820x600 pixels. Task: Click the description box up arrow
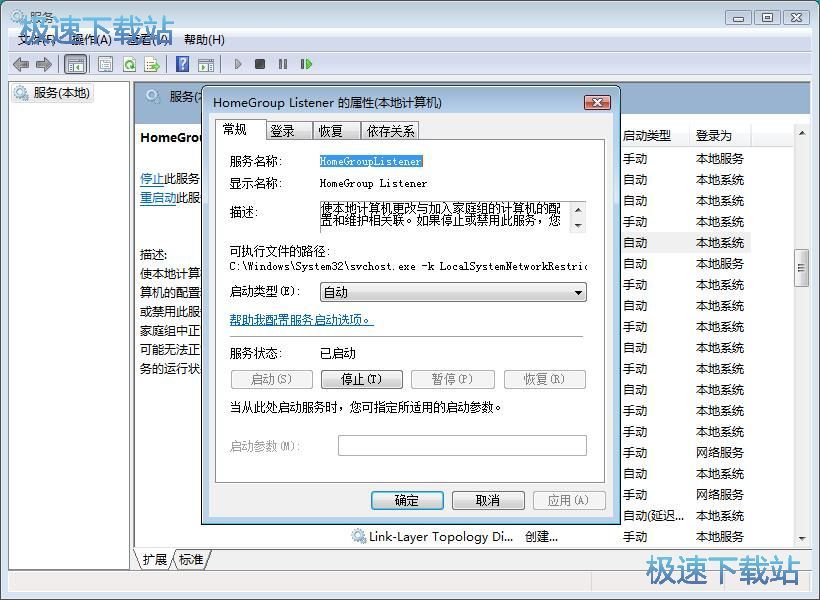pyautogui.click(x=578, y=210)
